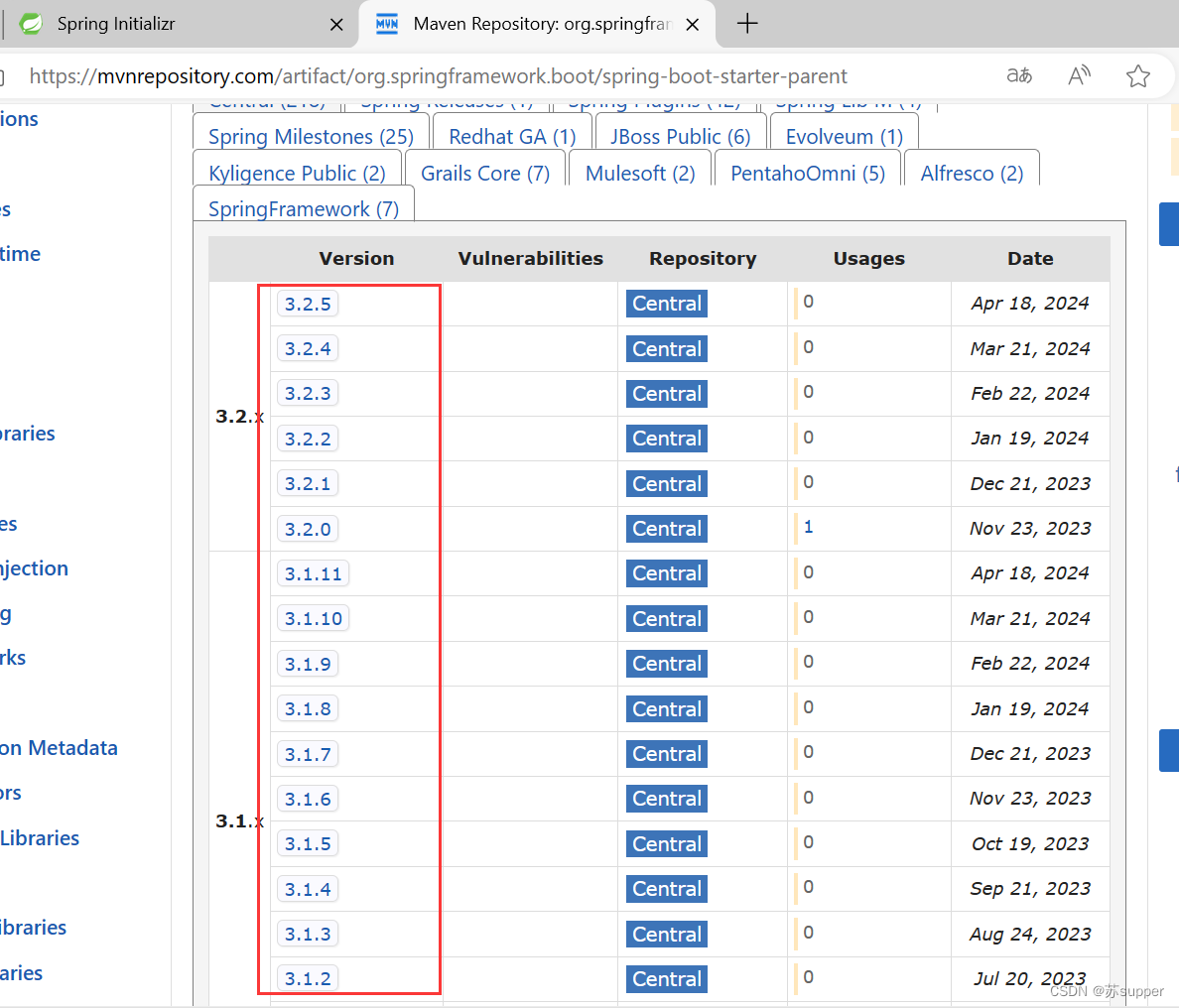Open the Mulesoft (2) tab
This screenshot has height=1008, width=1179.
(x=640, y=174)
